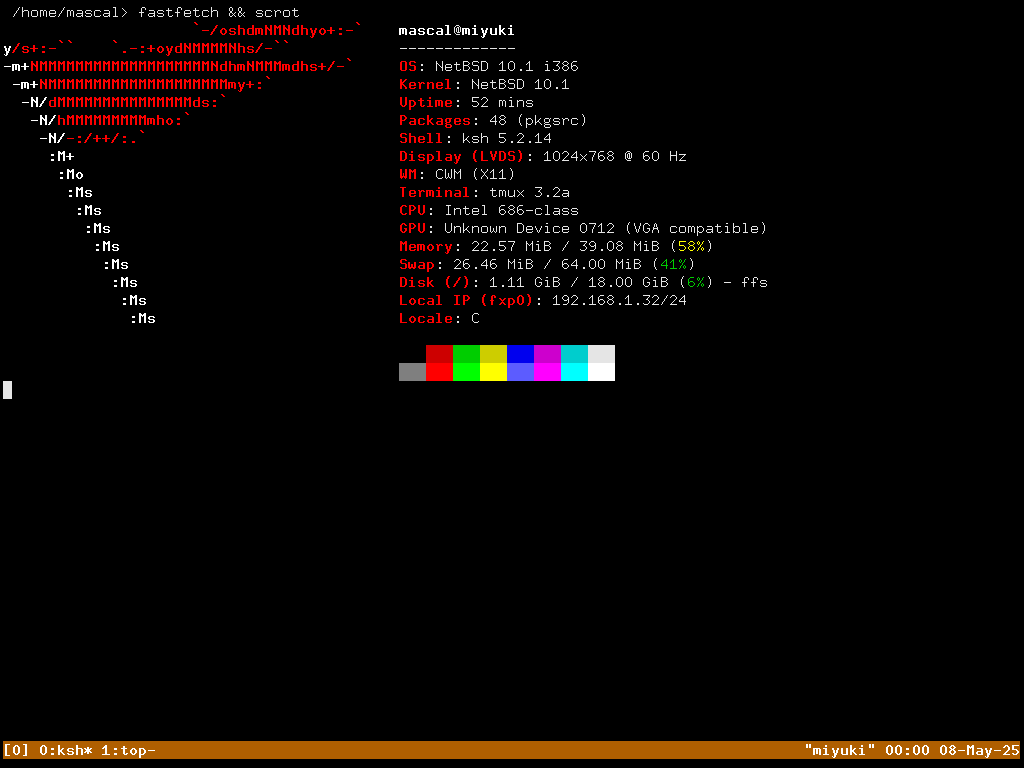Click the bright yellow color swatch

point(493,372)
